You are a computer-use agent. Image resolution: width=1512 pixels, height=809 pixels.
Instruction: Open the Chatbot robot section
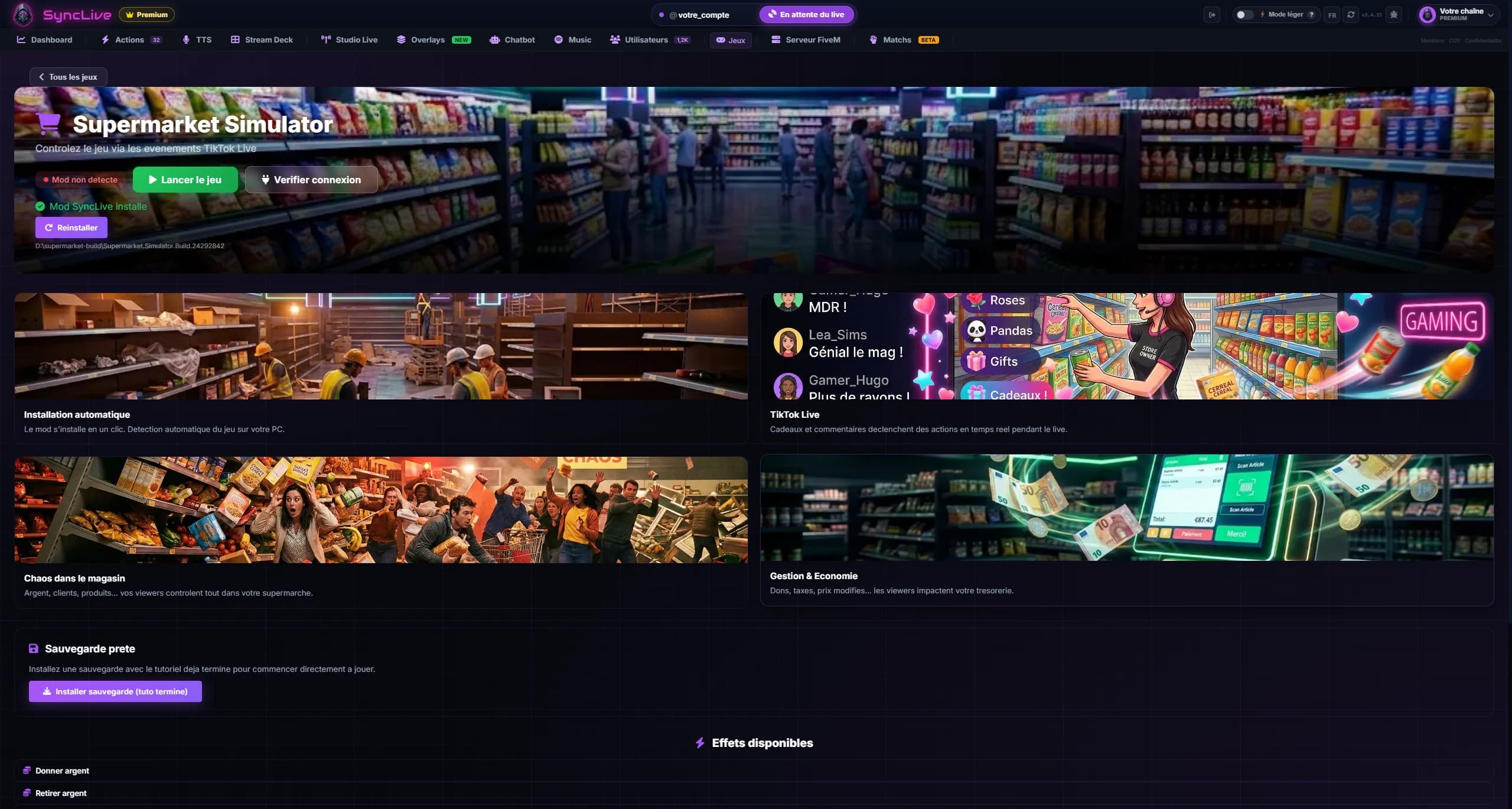pos(512,40)
